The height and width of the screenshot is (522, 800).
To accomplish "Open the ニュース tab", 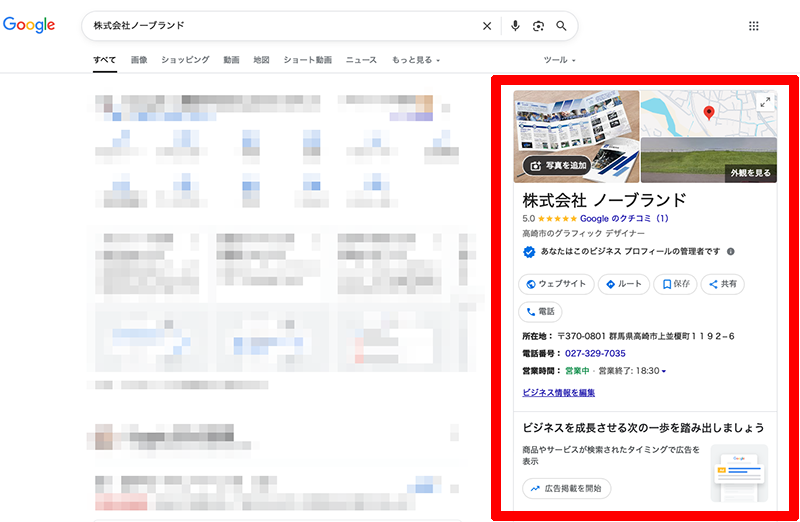I will (361, 60).
